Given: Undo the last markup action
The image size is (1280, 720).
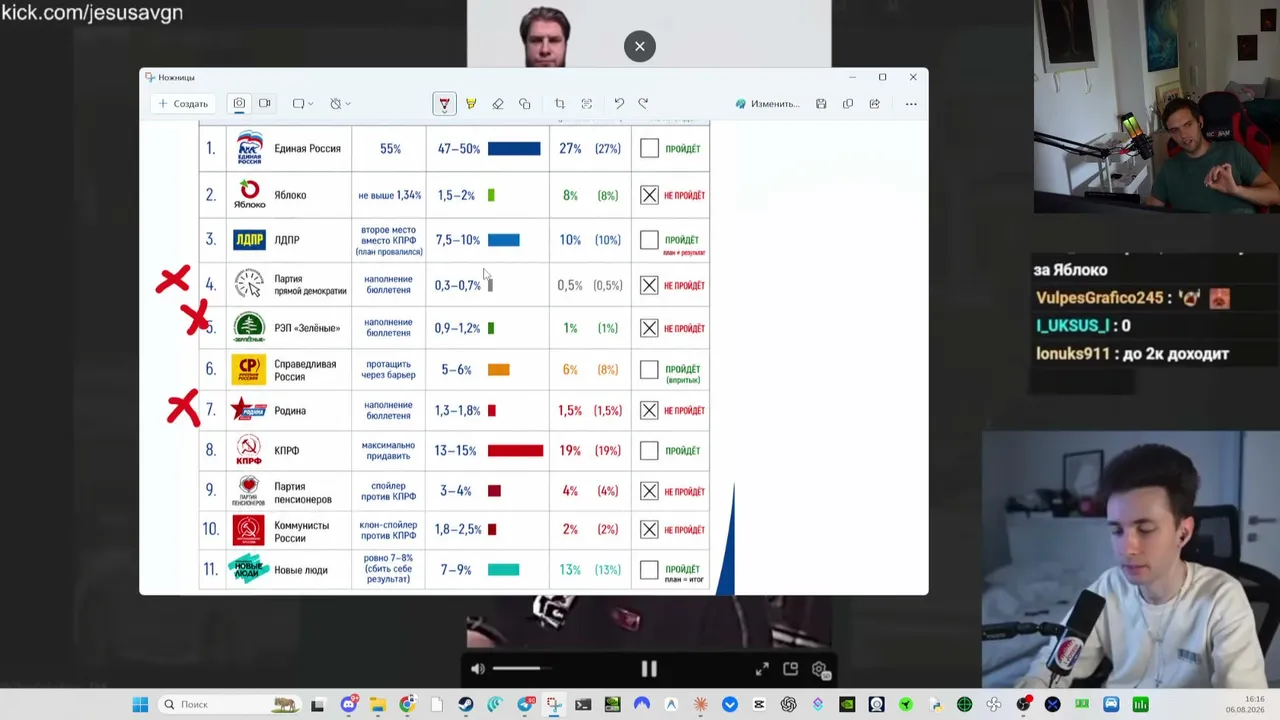Looking at the screenshot, I should 619,104.
